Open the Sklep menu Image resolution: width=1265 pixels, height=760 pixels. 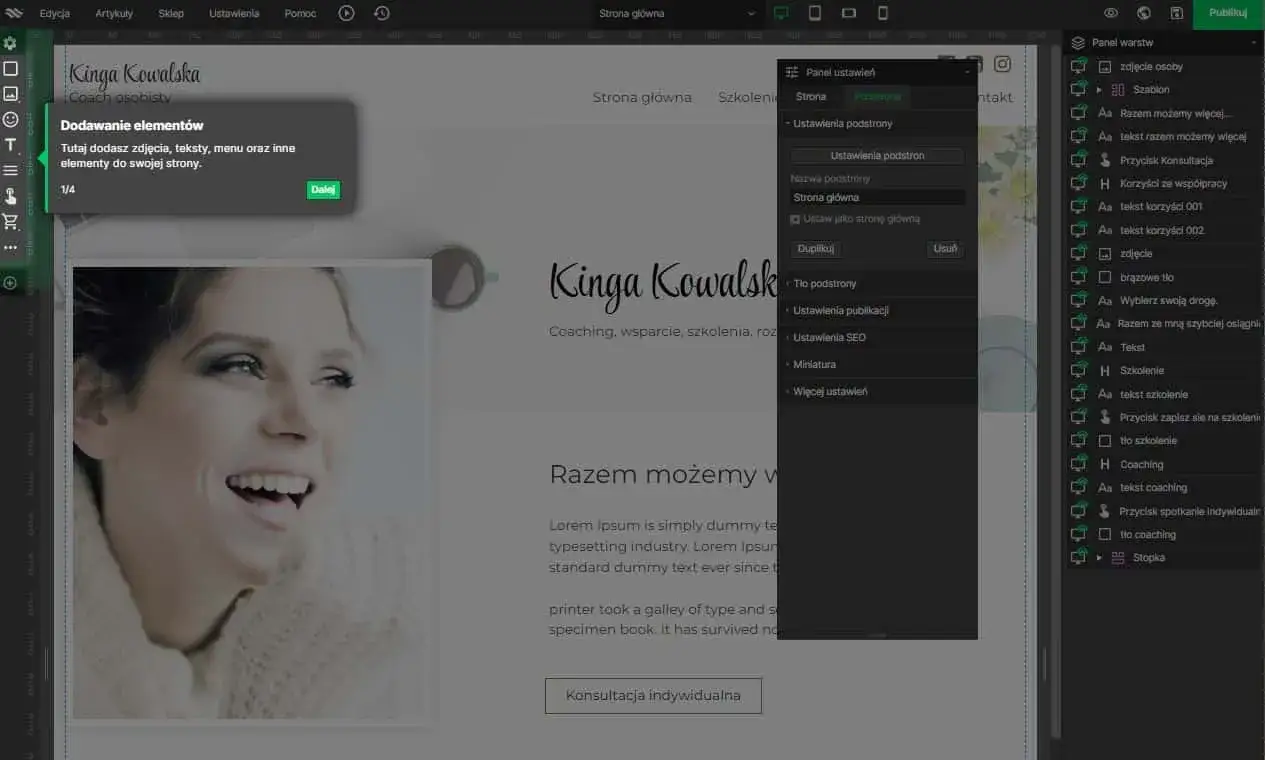coord(170,13)
